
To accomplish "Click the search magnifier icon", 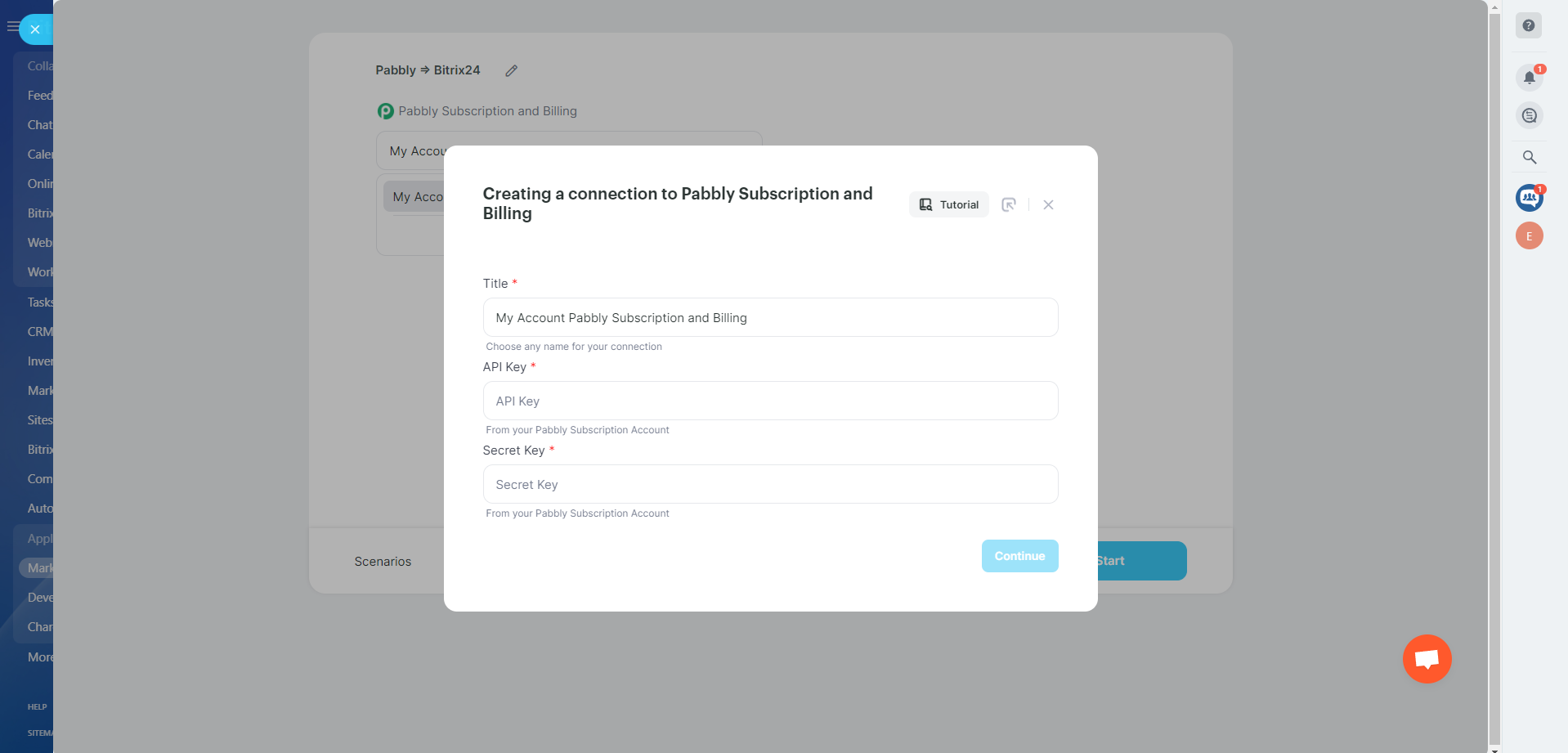I will point(1529,157).
